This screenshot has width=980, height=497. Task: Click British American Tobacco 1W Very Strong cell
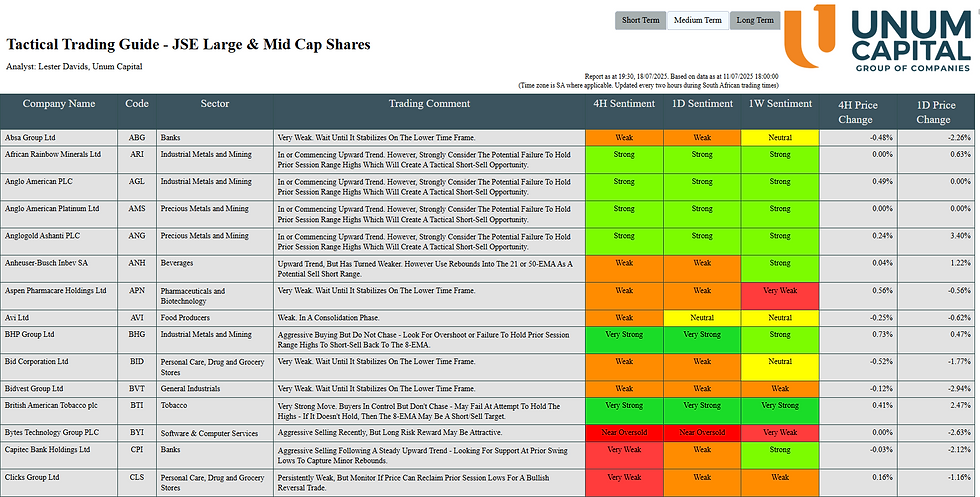[x=780, y=411]
